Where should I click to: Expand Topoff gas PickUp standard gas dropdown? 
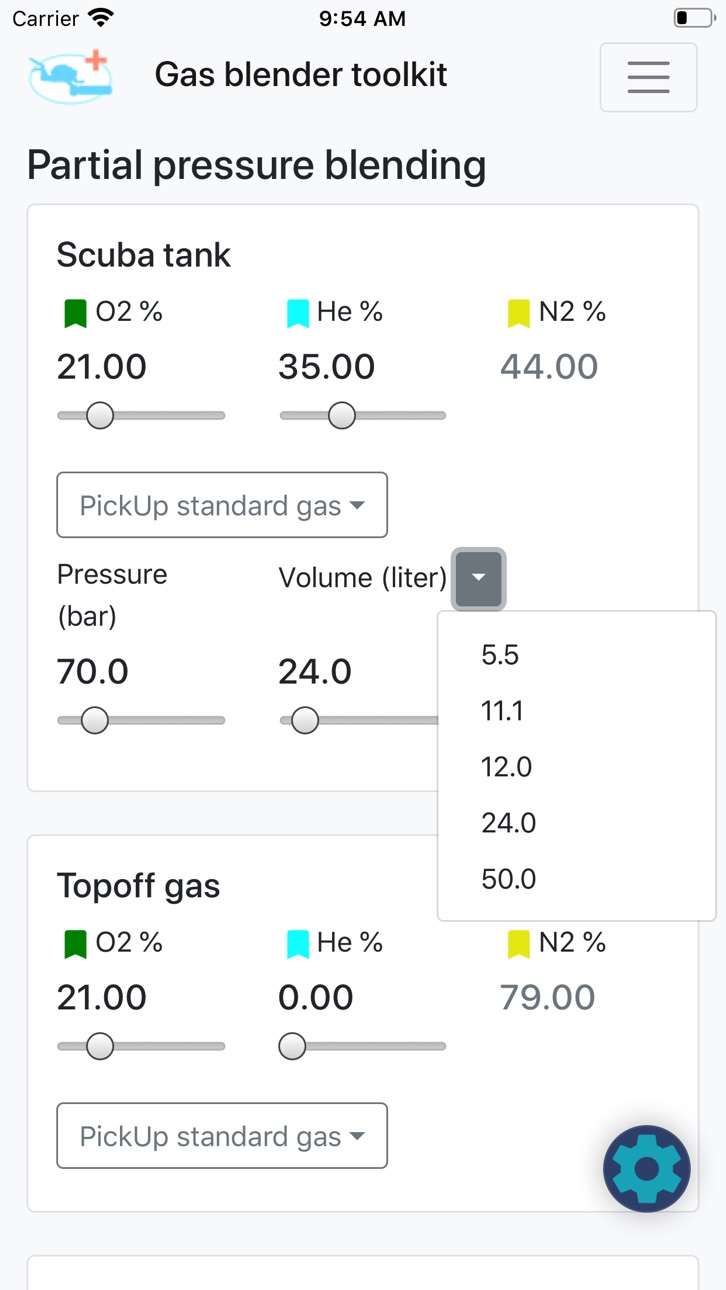tap(222, 1136)
